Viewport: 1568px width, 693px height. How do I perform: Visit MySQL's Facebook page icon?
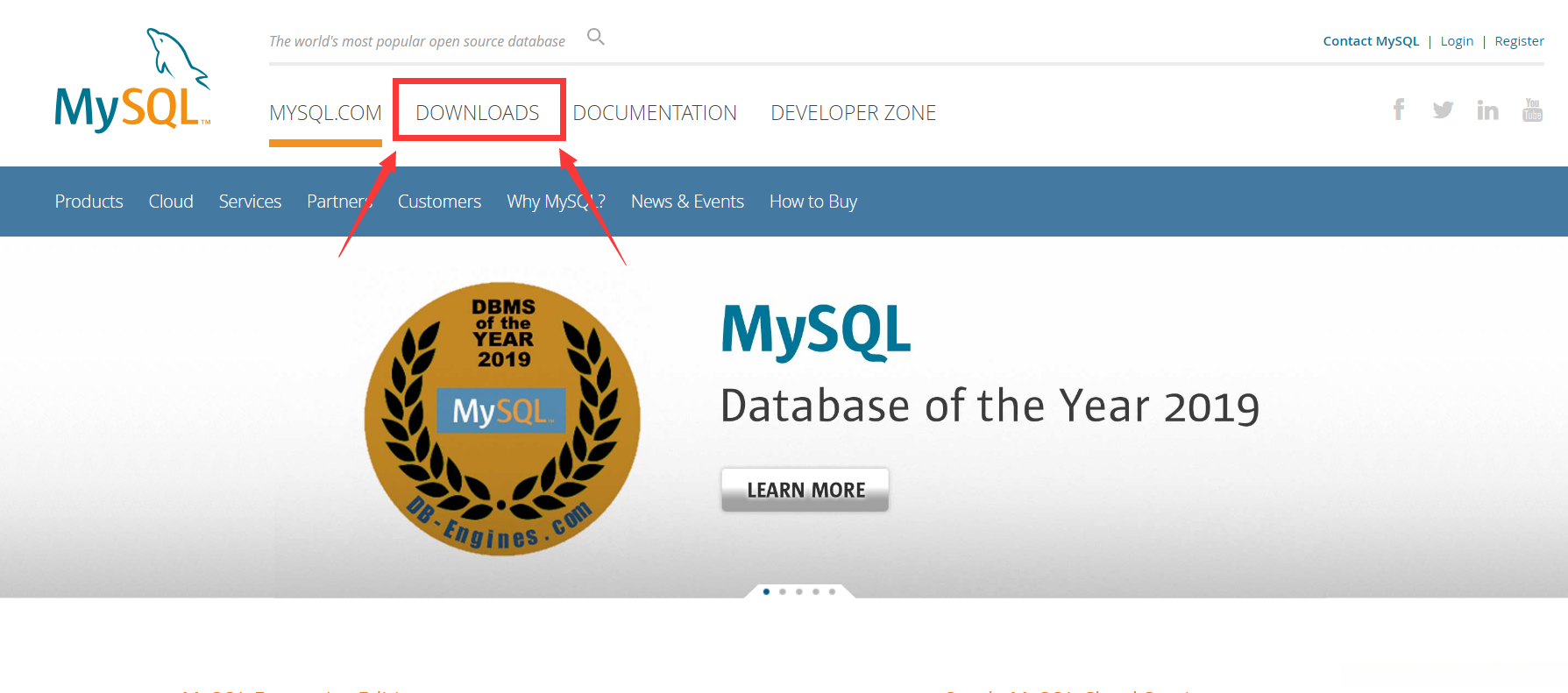[x=1399, y=110]
